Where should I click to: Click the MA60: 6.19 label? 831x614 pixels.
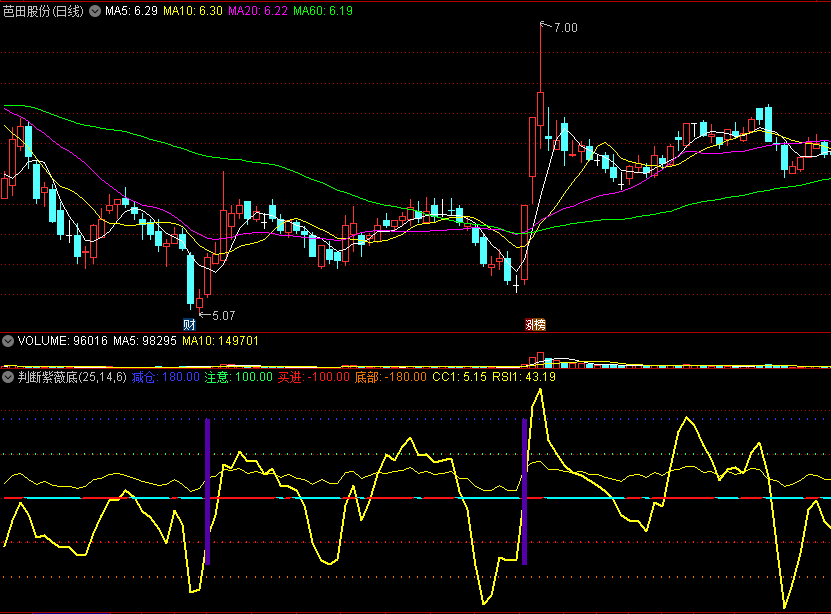tap(323, 11)
